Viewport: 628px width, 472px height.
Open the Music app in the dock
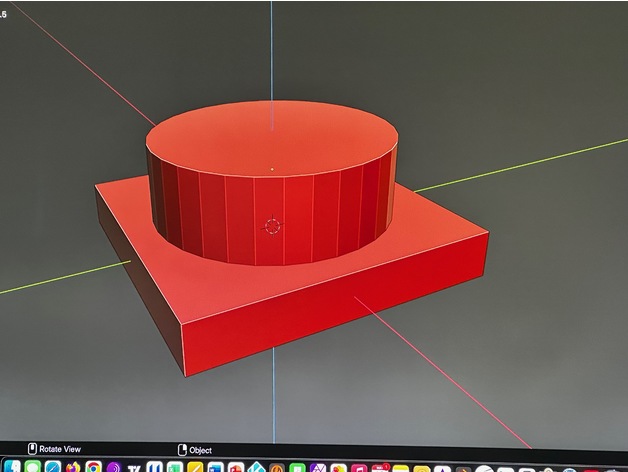359,467
